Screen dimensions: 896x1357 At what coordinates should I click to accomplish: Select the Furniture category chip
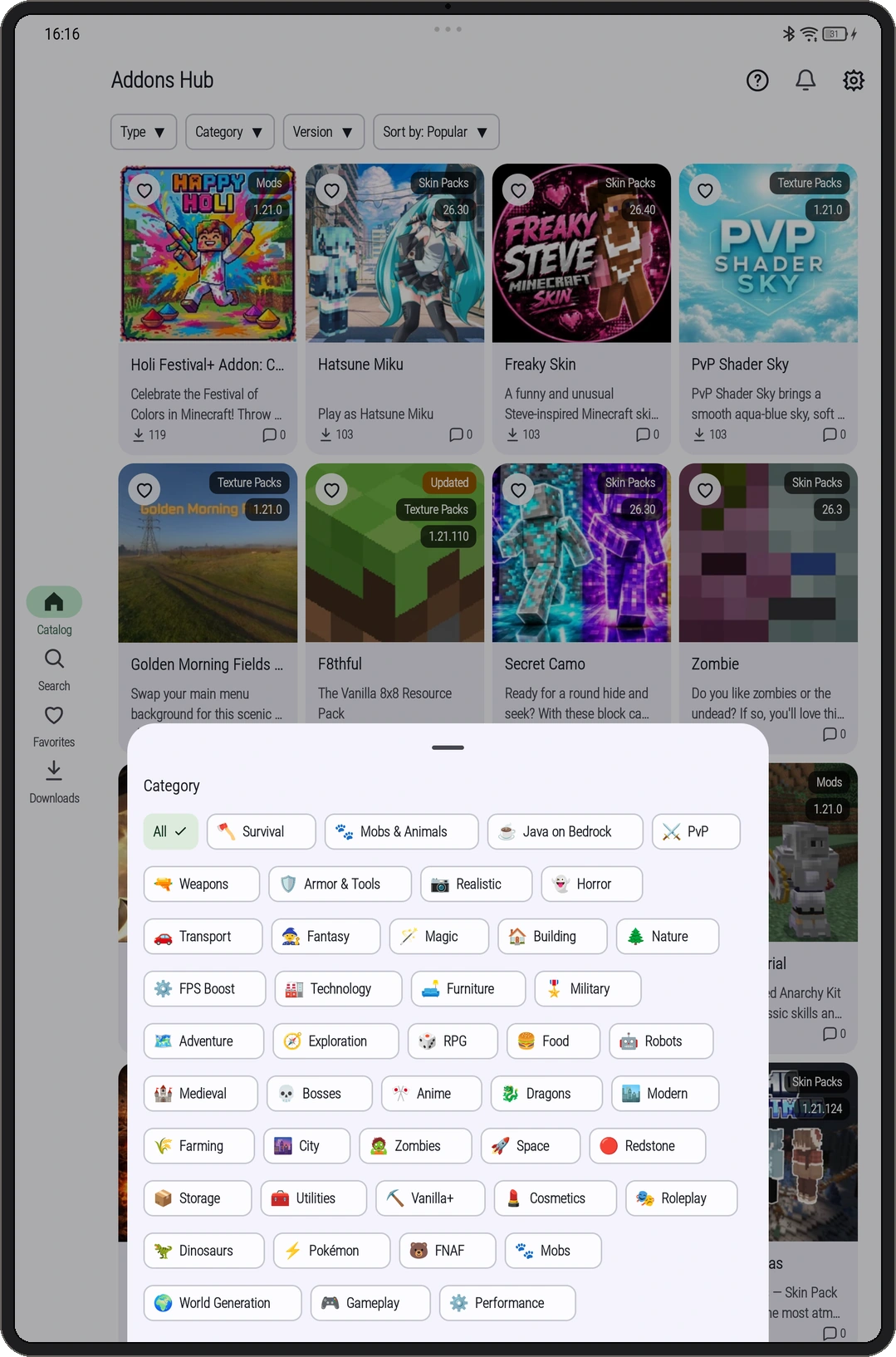[468, 988]
